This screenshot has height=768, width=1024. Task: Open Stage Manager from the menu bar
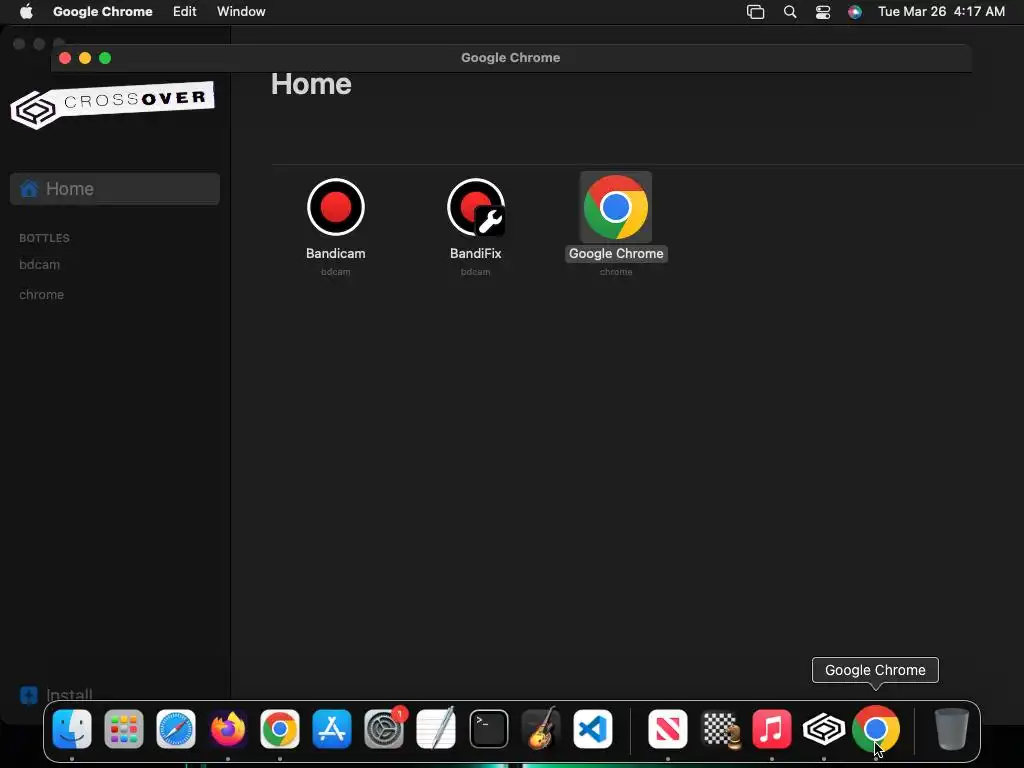click(x=756, y=12)
